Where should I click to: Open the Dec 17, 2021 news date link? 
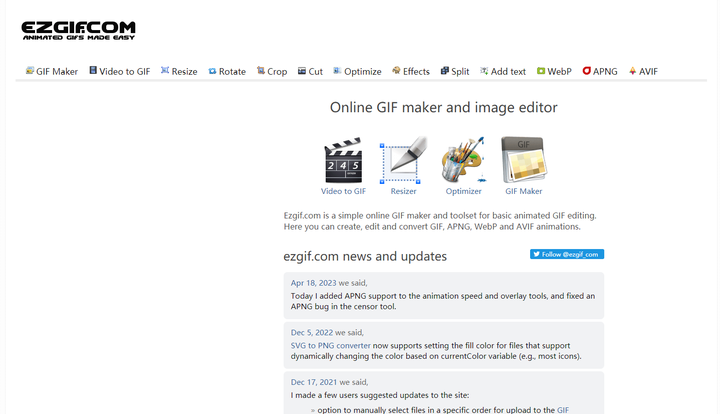pyautogui.click(x=314, y=382)
